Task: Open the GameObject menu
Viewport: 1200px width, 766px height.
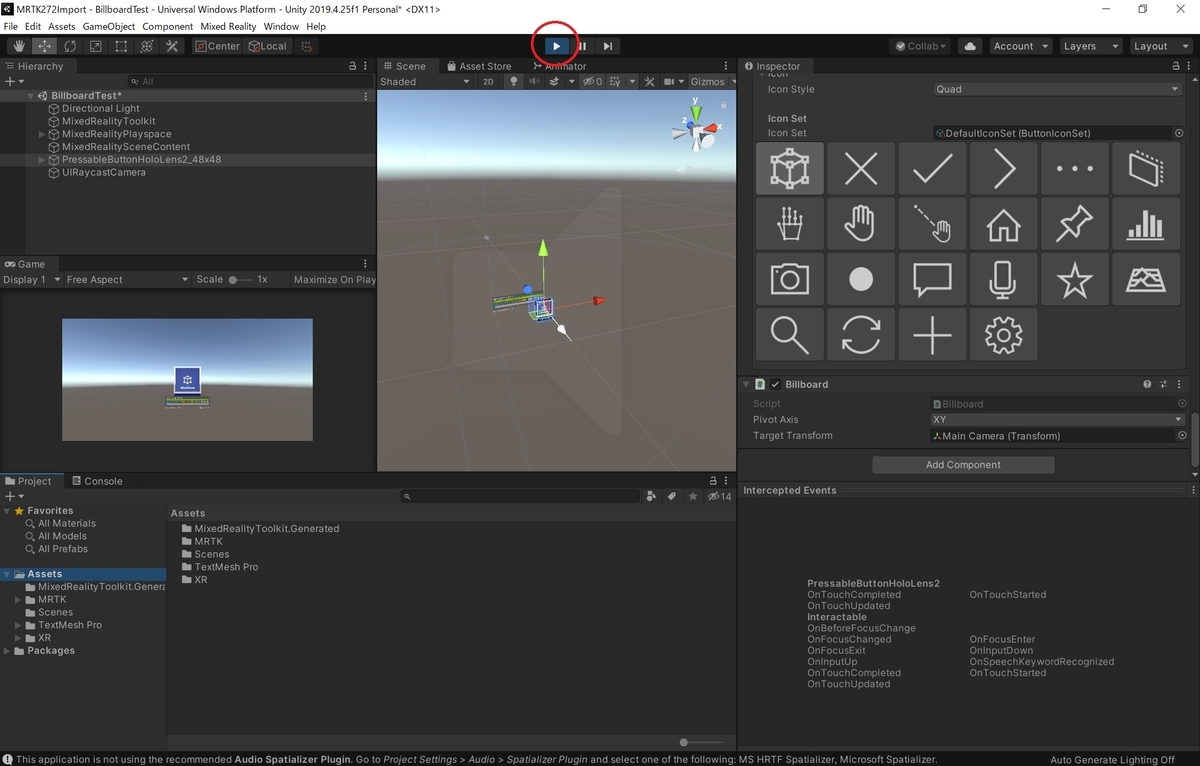Action: [108, 26]
